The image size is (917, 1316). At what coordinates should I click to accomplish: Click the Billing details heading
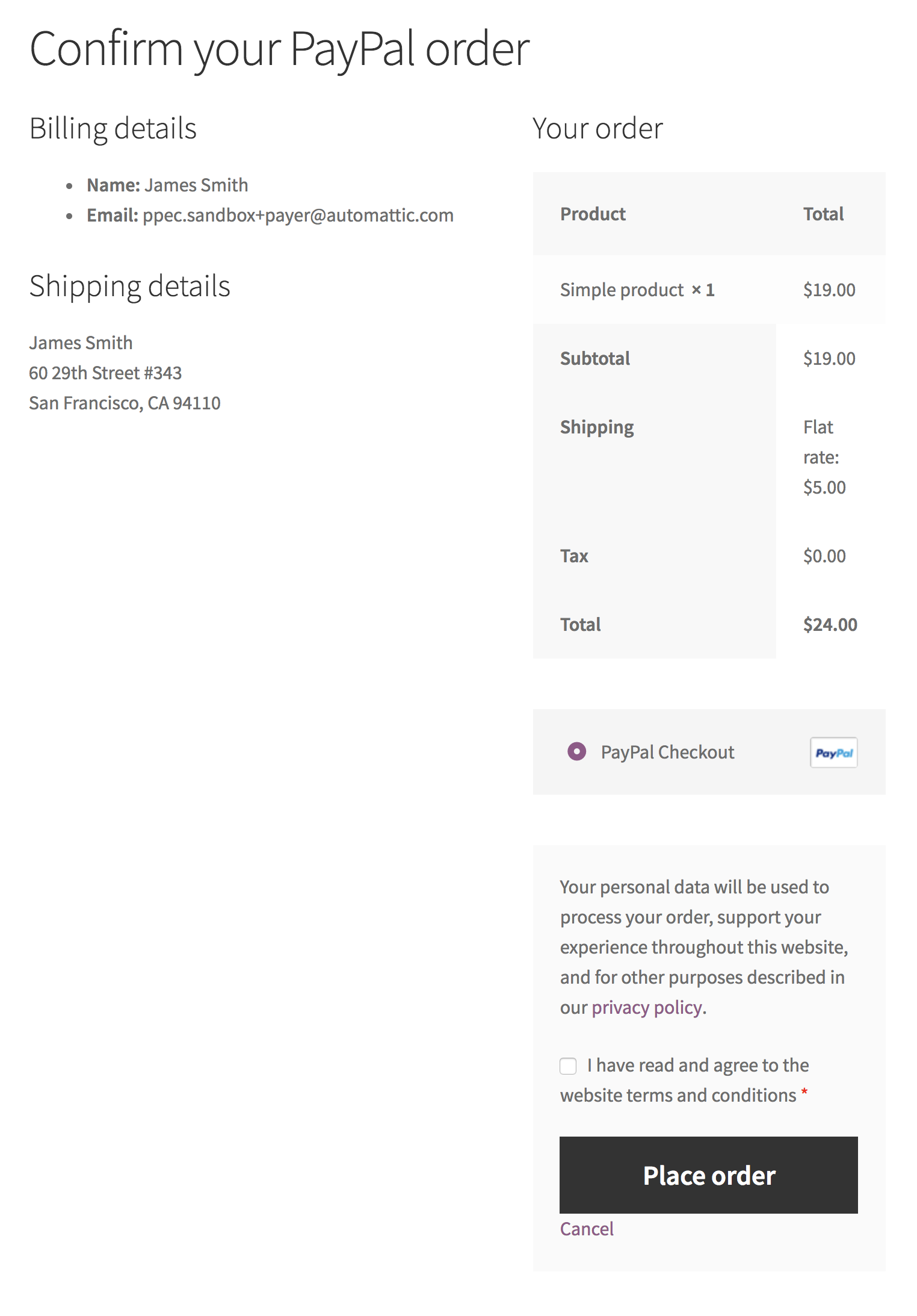pos(113,129)
